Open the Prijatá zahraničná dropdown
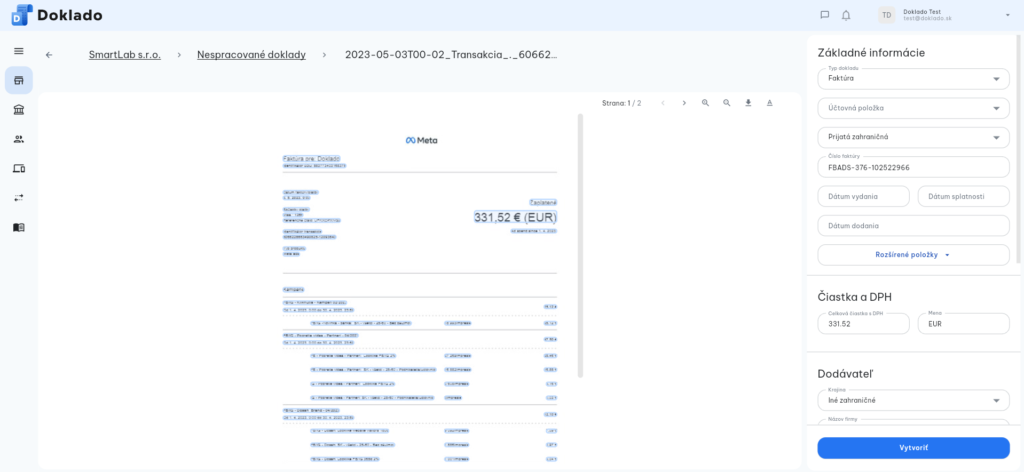1024x472 pixels. pyautogui.click(x=914, y=137)
